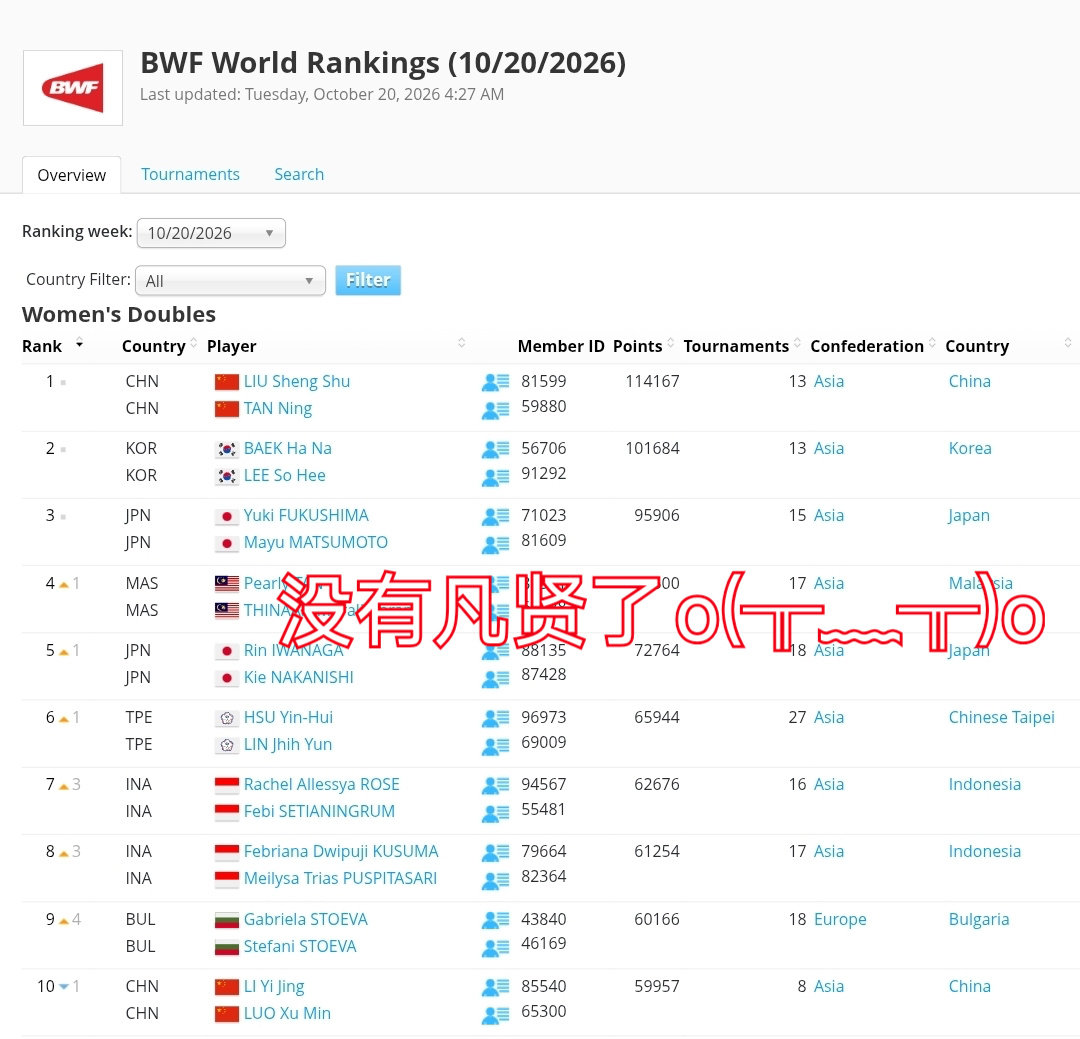
Task: Open the Europe confederation link
Action: click(x=840, y=919)
